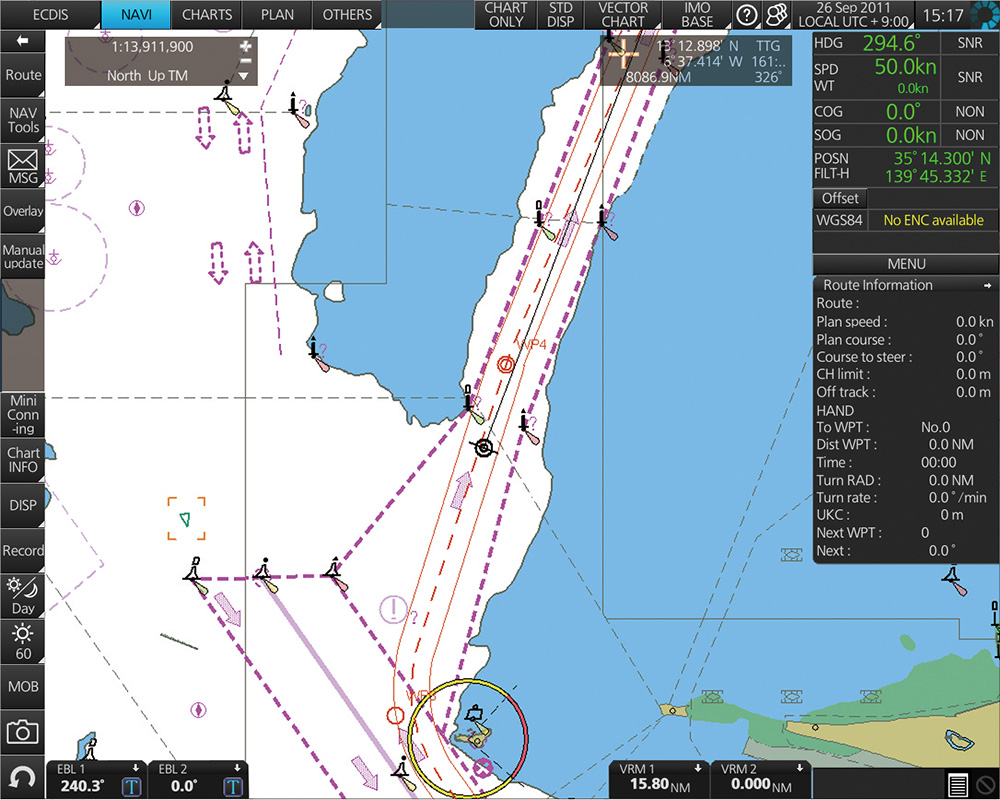This screenshot has height=800, width=1000.
Task: Open the help question mark icon
Action: 746,15
